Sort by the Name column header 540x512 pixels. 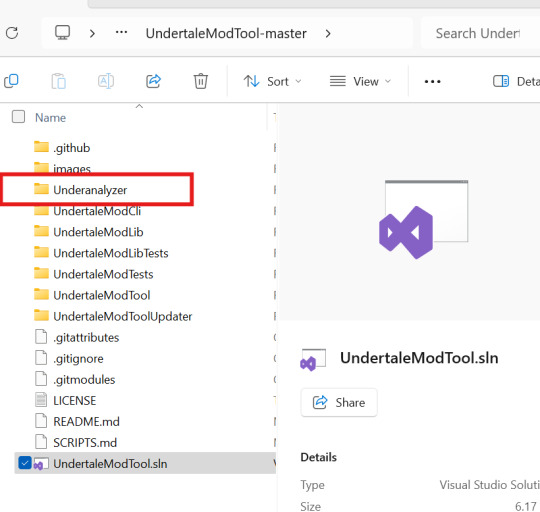tap(50, 118)
